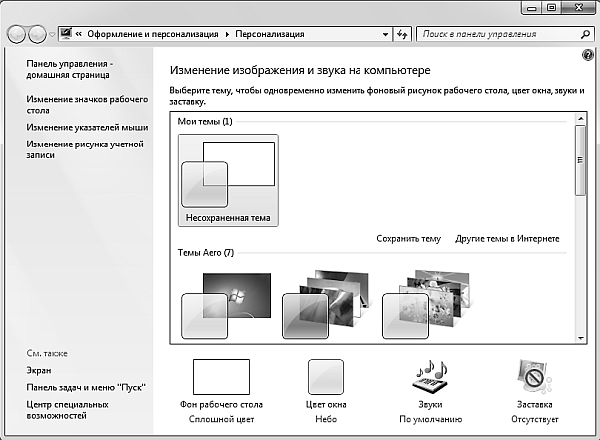Click scroll up arrow of themes list
This screenshot has height=440, width=600.
(580, 119)
